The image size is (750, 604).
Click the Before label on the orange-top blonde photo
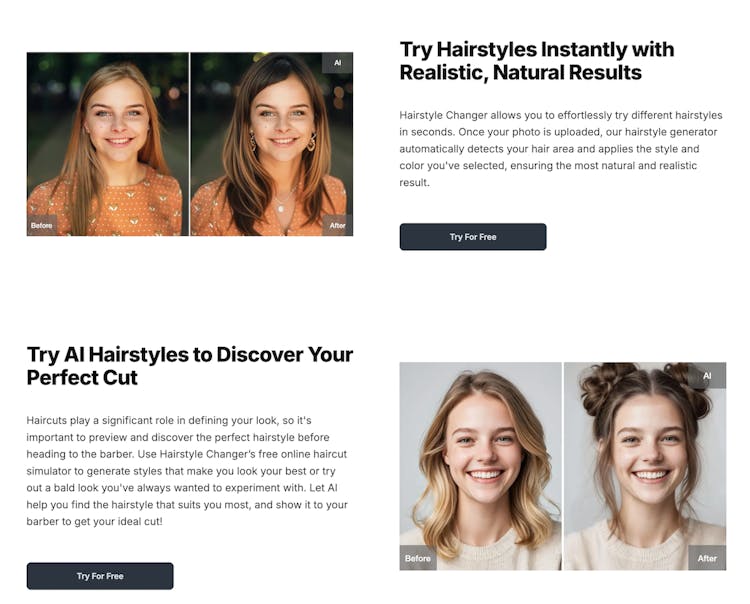pyautogui.click(x=42, y=225)
